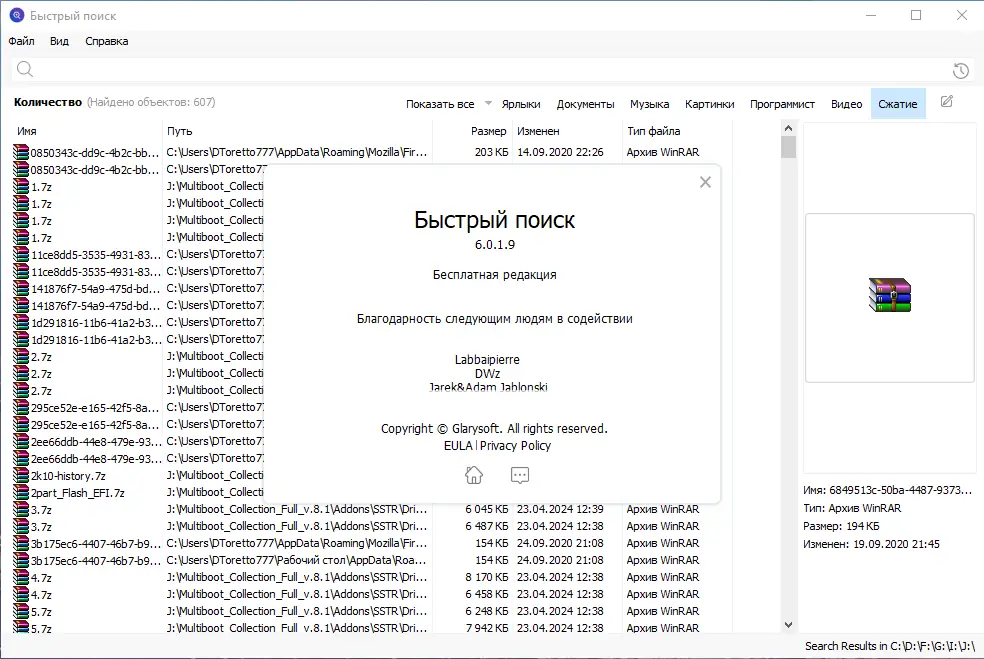Click the 2ee66ddb-44e8-479e-93 file name, first row
This screenshot has height=659, width=984.
click(x=96, y=442)
